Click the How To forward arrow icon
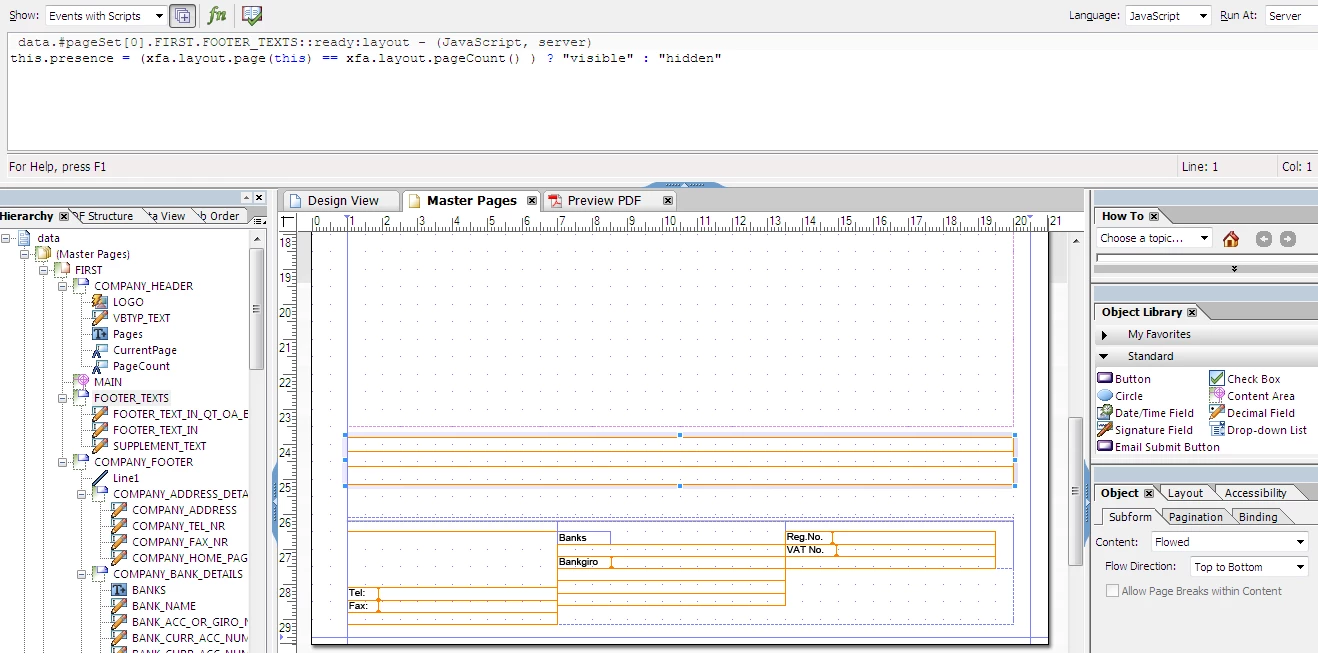Viewport: 1318px width, 653px height. pos(1288,239)
